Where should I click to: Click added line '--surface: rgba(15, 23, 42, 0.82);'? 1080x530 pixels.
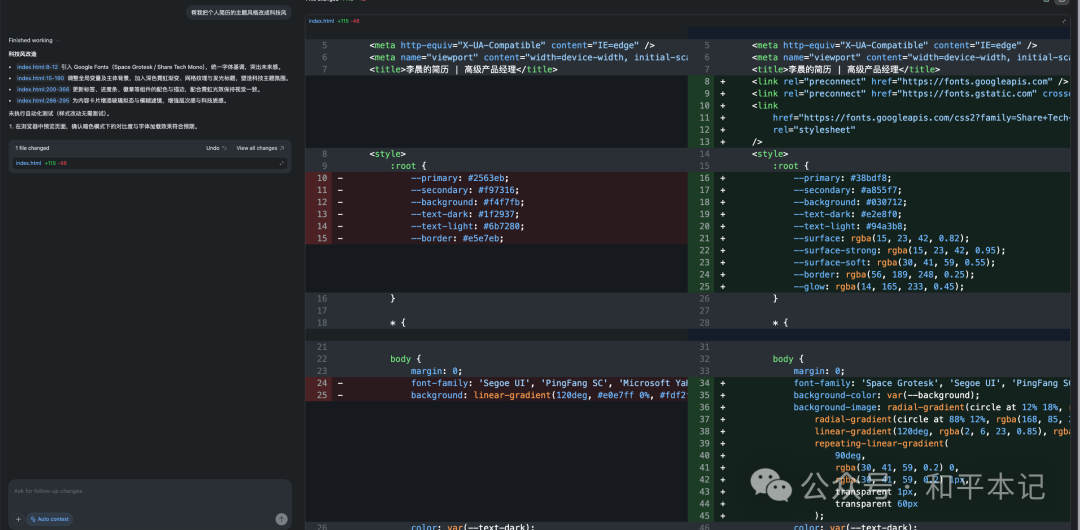[880, 238]
